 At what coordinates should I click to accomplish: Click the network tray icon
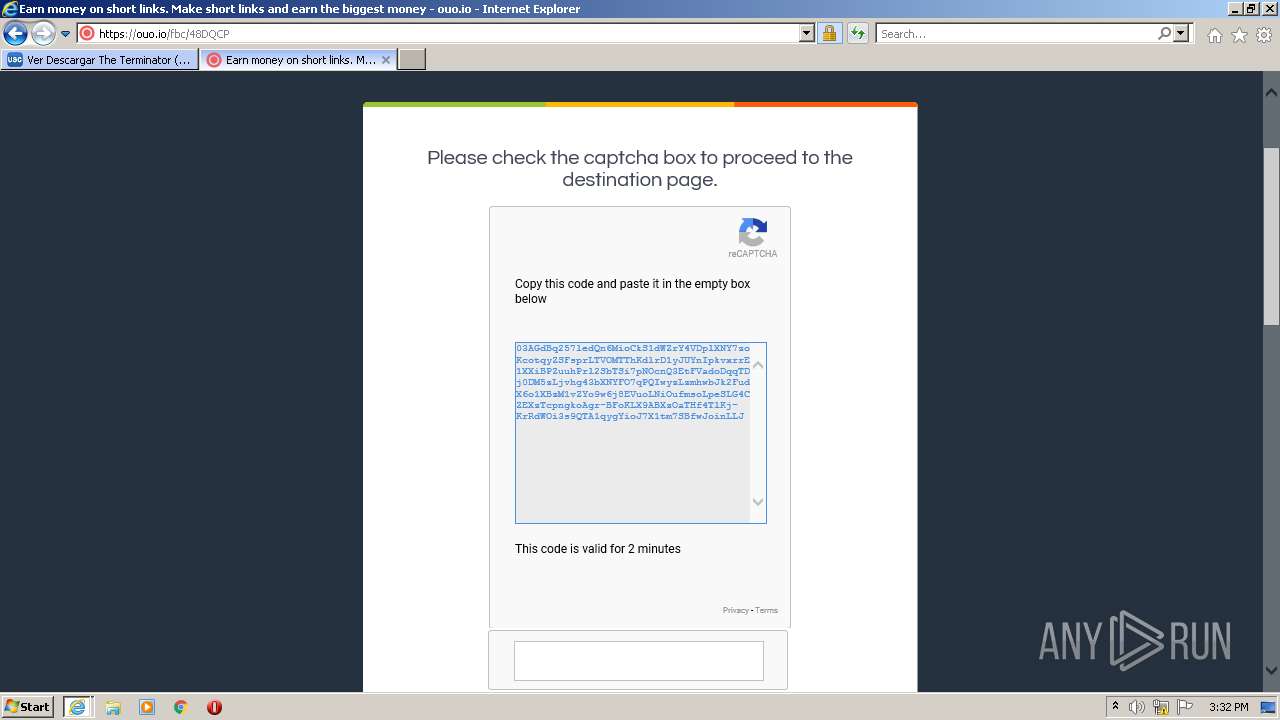point(1161,707)
